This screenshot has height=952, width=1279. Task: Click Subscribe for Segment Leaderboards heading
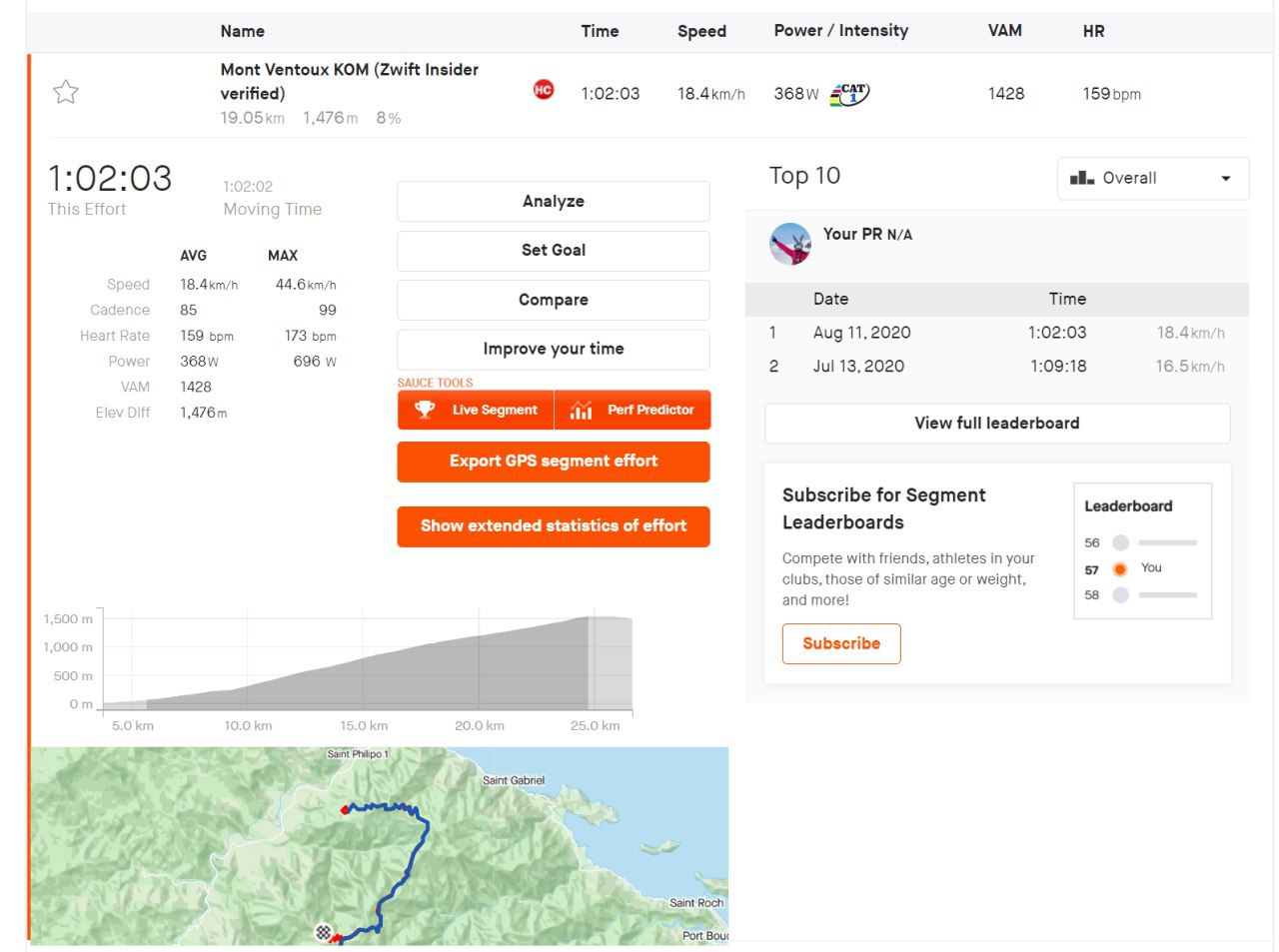click(x=884, y=508)
